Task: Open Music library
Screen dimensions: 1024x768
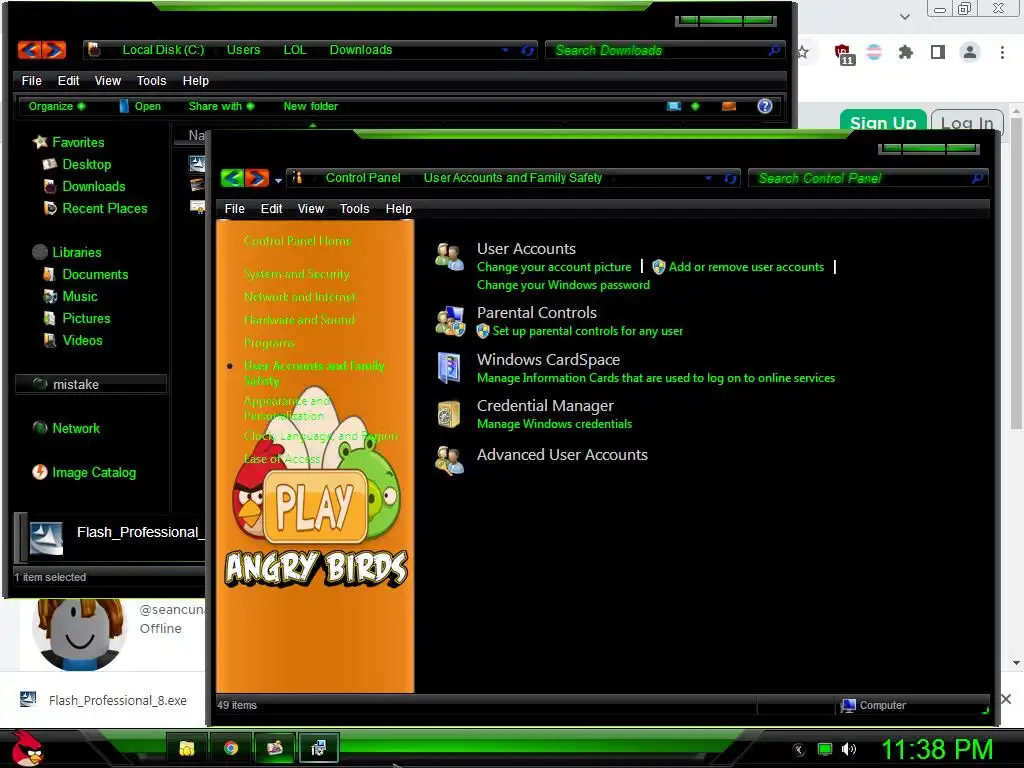Action: tap(80, 296)
